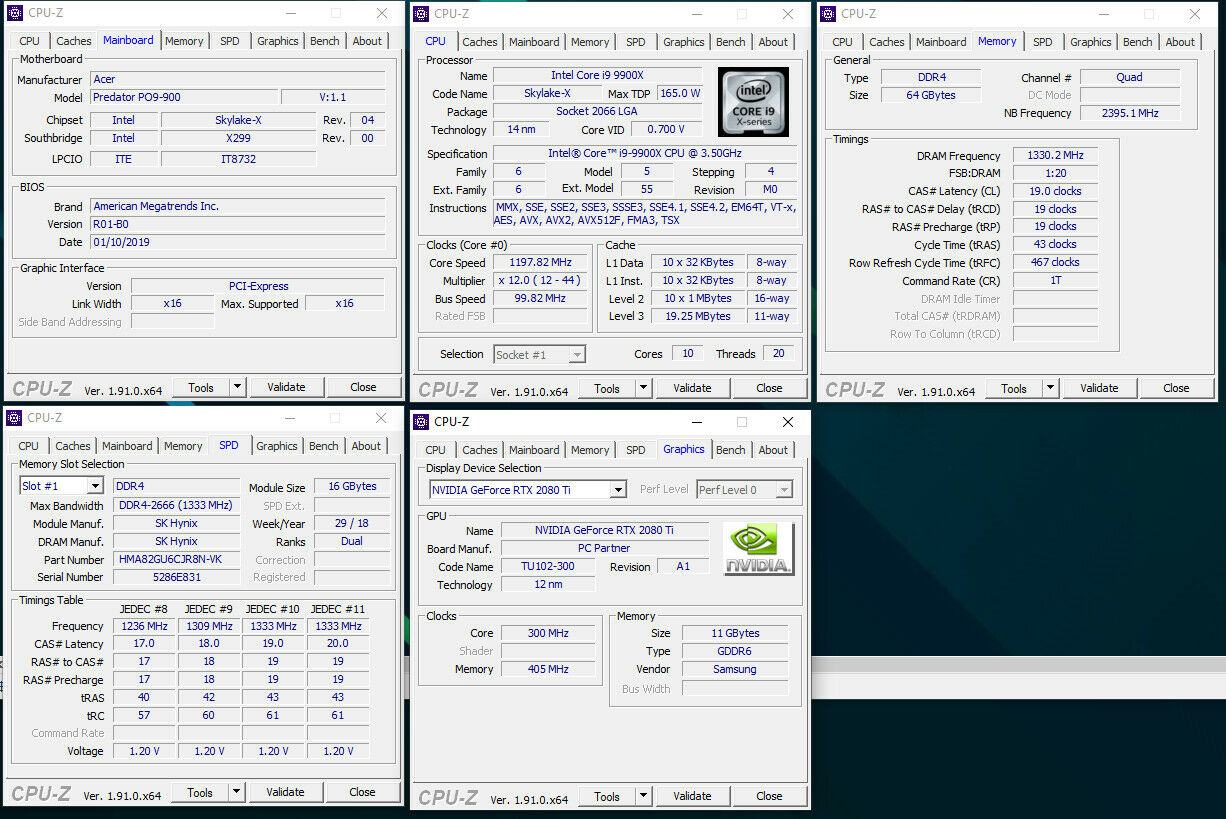Open the NVIDIA GeForce RTX 2080 Ti device dropdown
The image size is (1226, 819).
click(618, 490)
